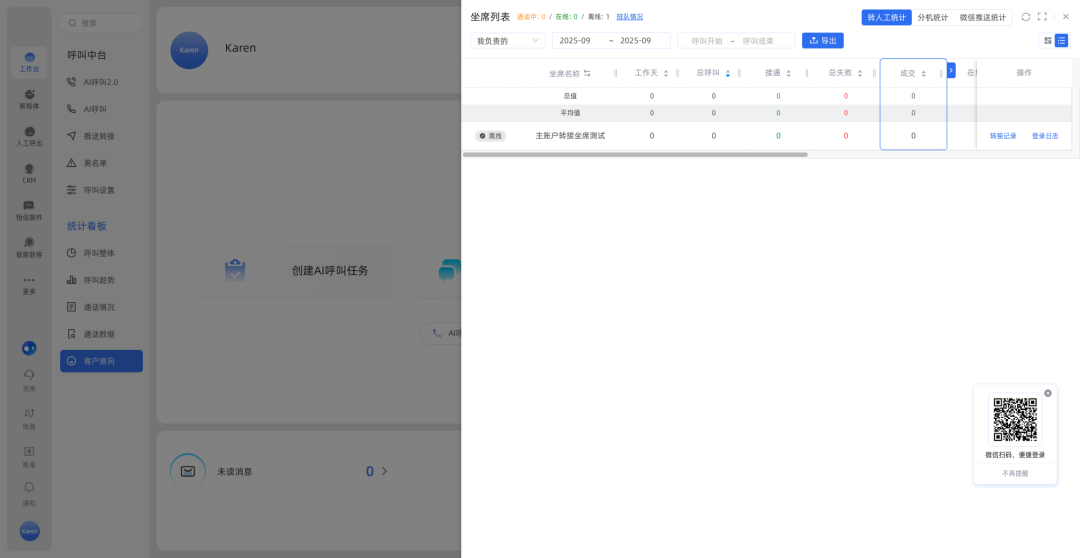Image resolution: width=1080 pixels, height=558 pixels.
Task: Sort table by 工作天 column
Action: click(666, 73)
